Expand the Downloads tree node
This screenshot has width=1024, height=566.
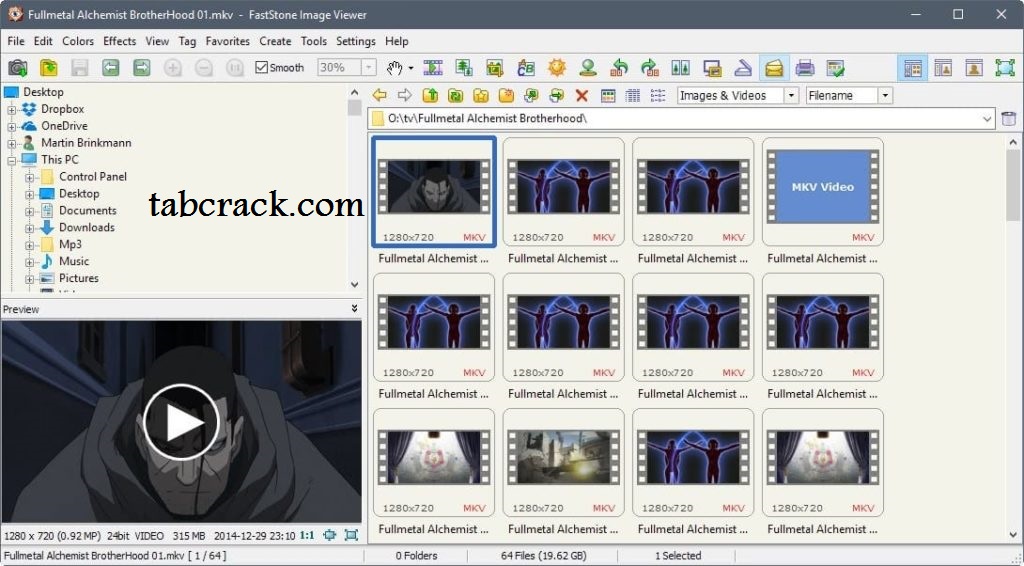click(29, 228)
